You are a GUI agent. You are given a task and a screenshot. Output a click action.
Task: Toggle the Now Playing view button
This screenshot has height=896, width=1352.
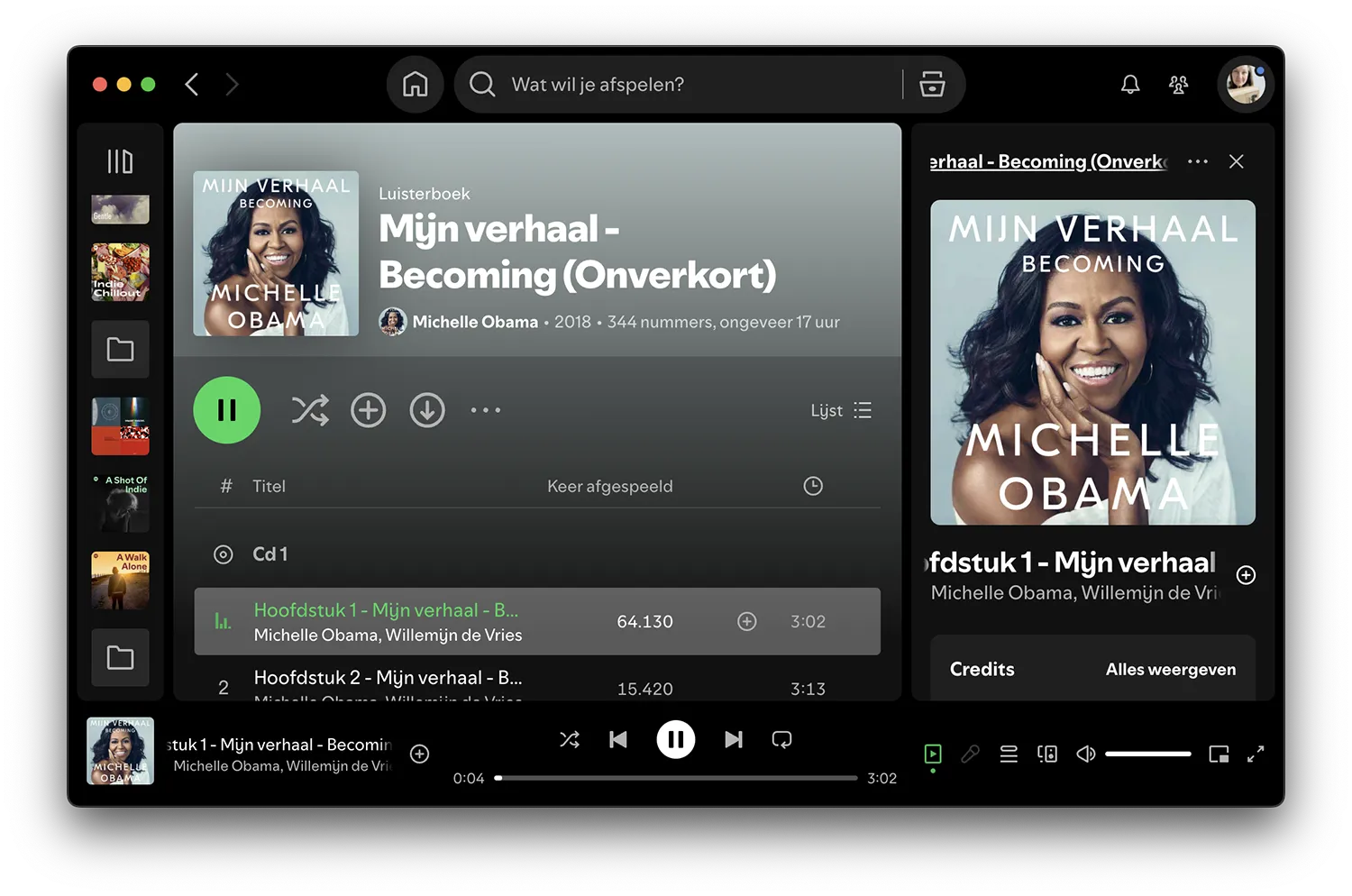pos(933,754)
